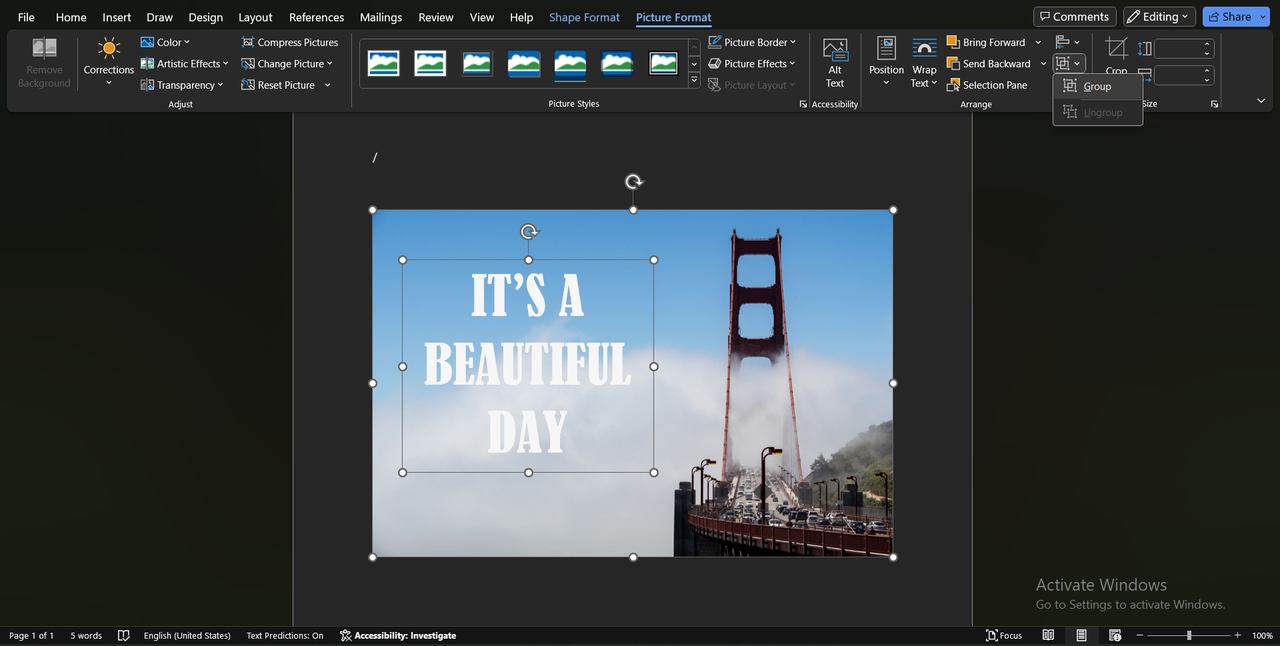Screen dimensions: 1280x646
Task: Click the Alt Text button
Action: click(x=835, y=62)
